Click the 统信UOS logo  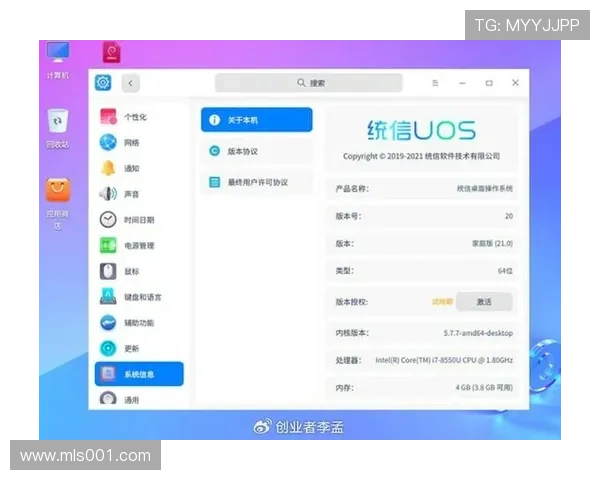tap(421, 130)
